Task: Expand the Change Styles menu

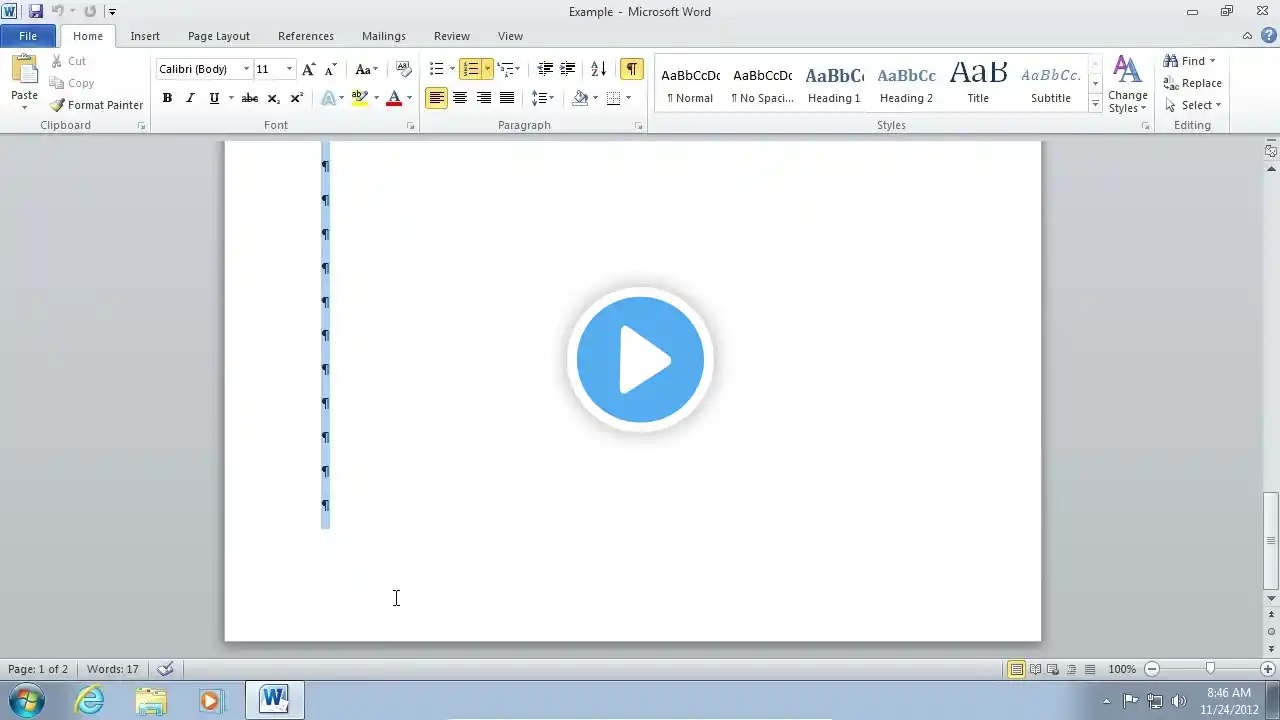Action: click(x=1128, y=84)
